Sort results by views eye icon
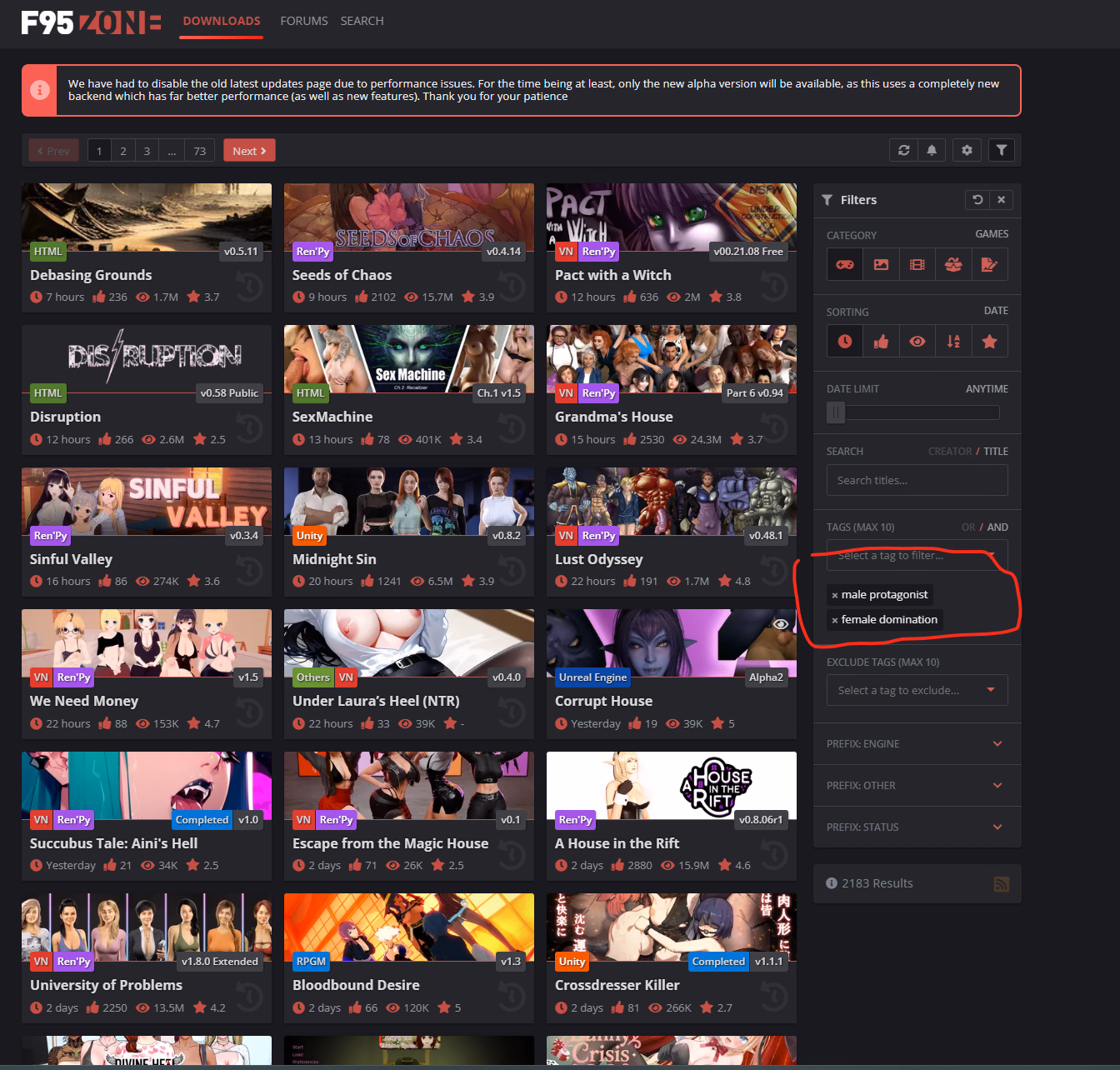 917,342
